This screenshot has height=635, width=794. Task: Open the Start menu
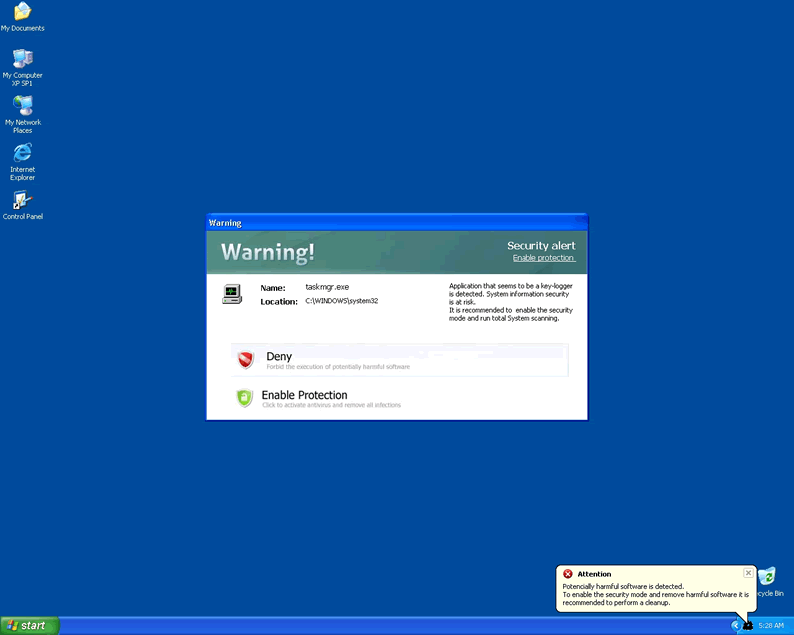tap(29, 625)
